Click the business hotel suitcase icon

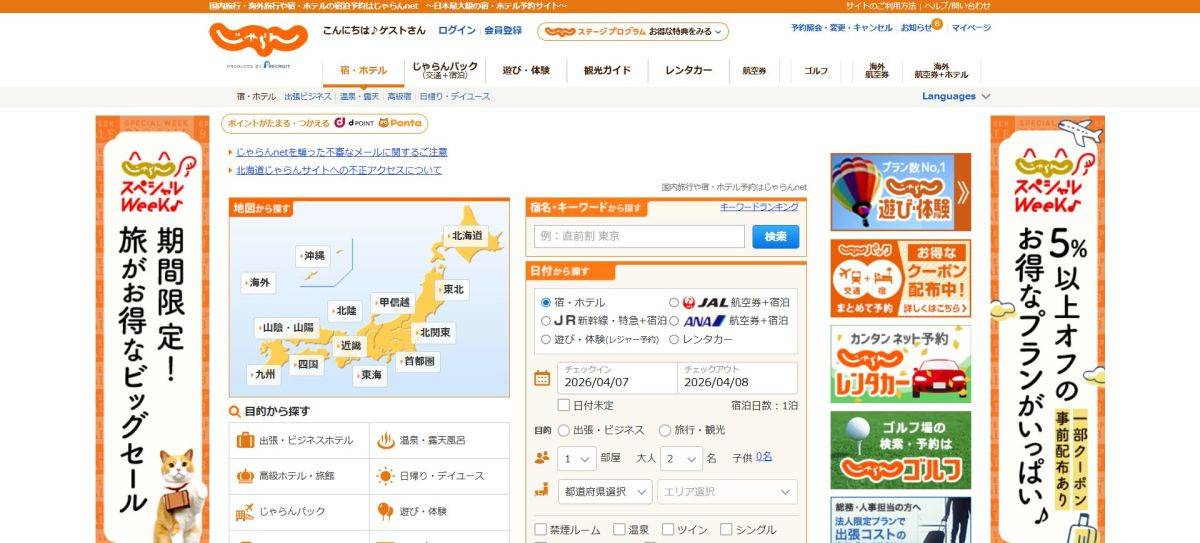click(x=245, y=440)
